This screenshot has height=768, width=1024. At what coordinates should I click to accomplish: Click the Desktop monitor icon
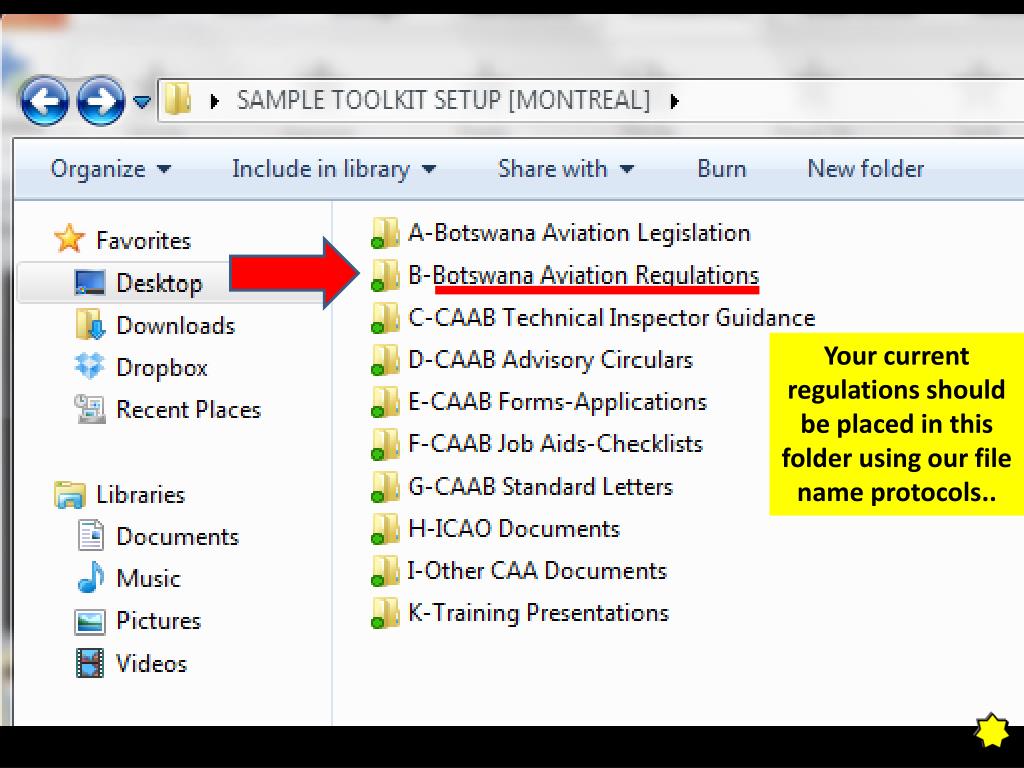(90, 283)
